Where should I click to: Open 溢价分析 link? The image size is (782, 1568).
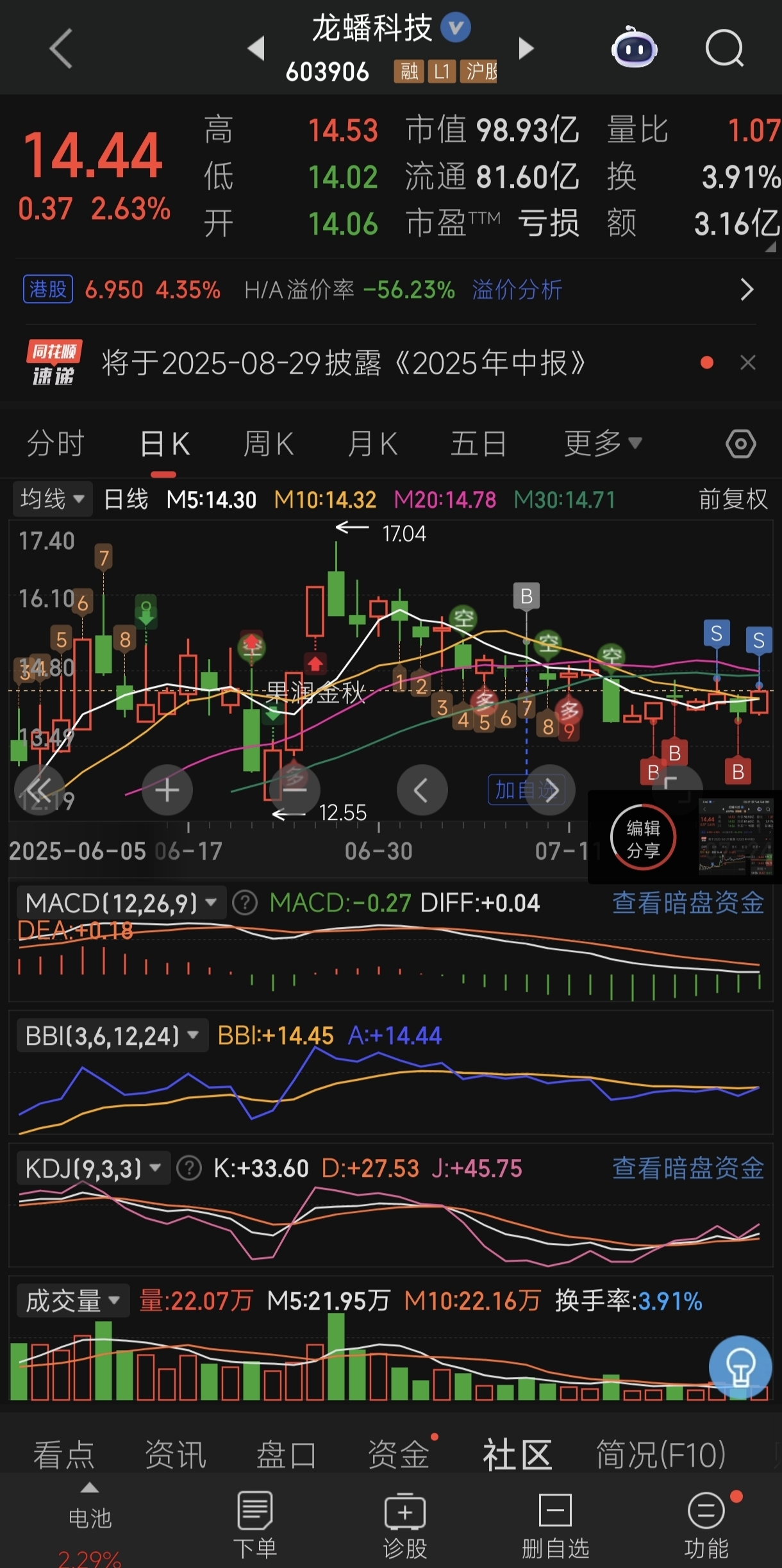point(517,290)
